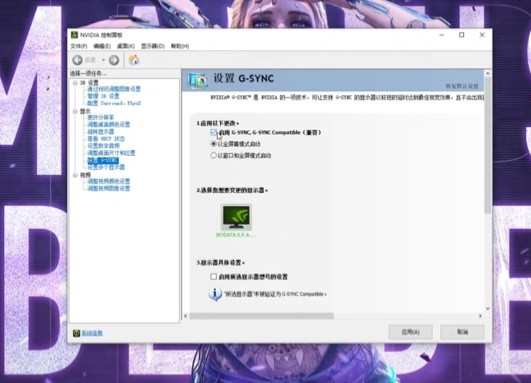Viewport: 531px width, 383px height.
Task: Collapse the 显示 tree node
Action: coord(75,111)
